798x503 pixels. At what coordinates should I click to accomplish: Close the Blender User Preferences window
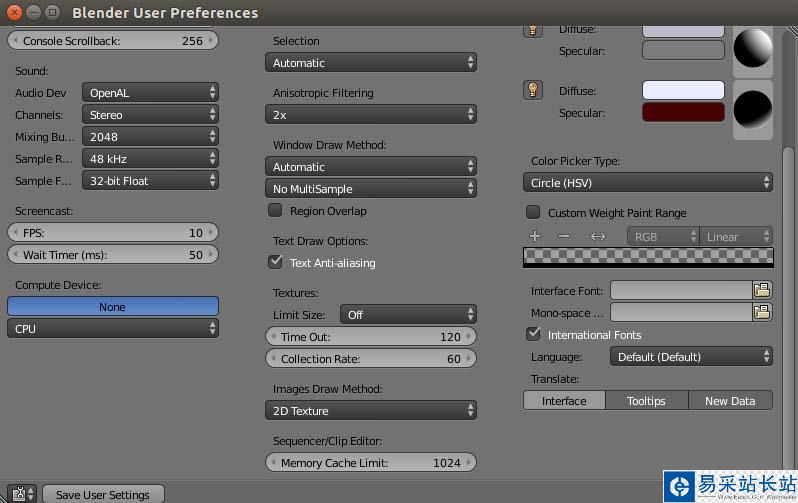pyautogui.click(x=14, y=12)
